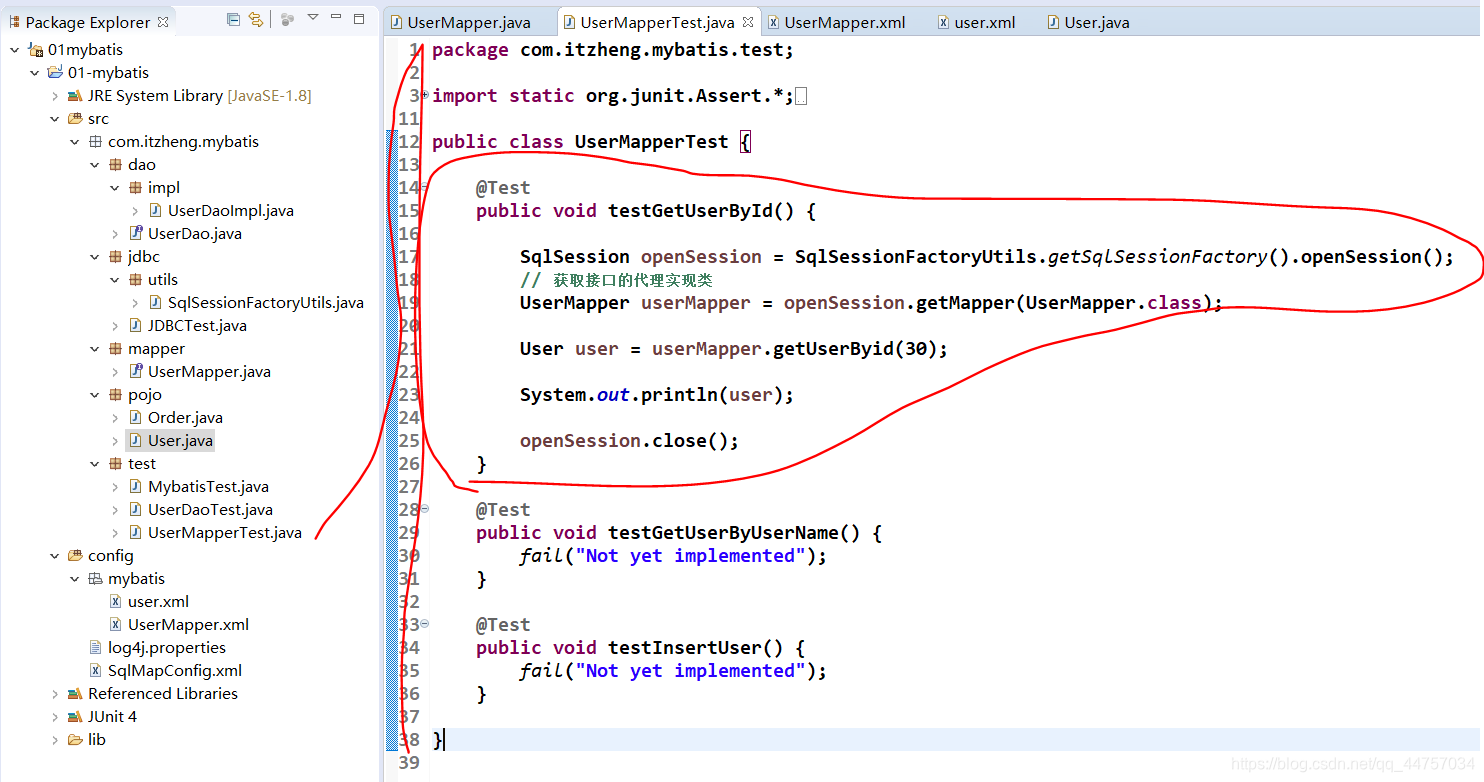Image resolution: width=1484 pixels, height=782 pixels.
Task: Click the JUnit 4 library icon
Action: point(75,717)
